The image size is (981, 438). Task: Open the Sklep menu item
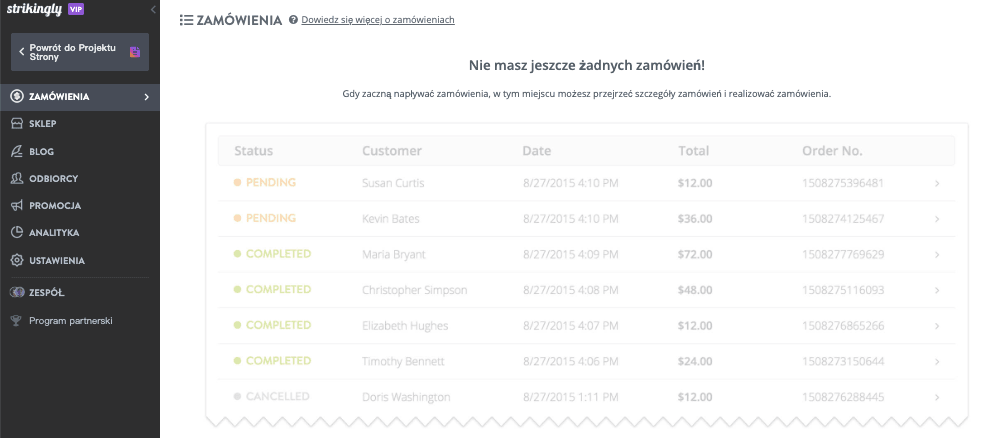tap(43, 124)
